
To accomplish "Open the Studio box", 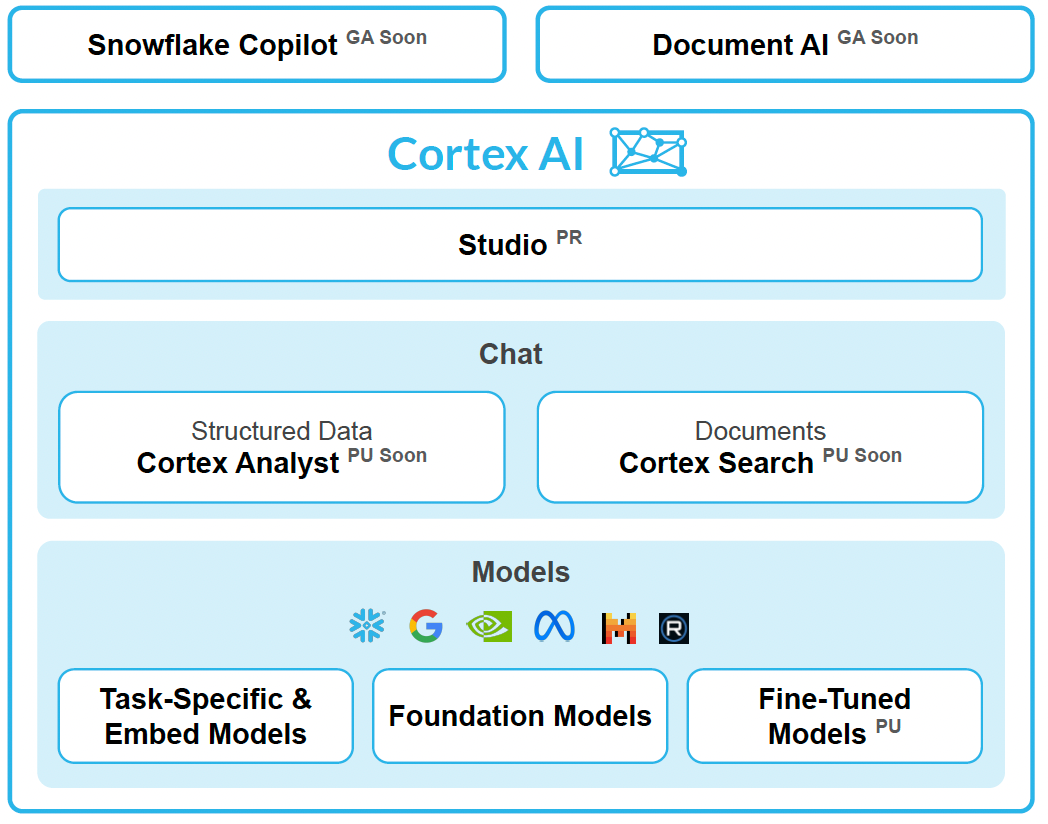I will (520, 245).
